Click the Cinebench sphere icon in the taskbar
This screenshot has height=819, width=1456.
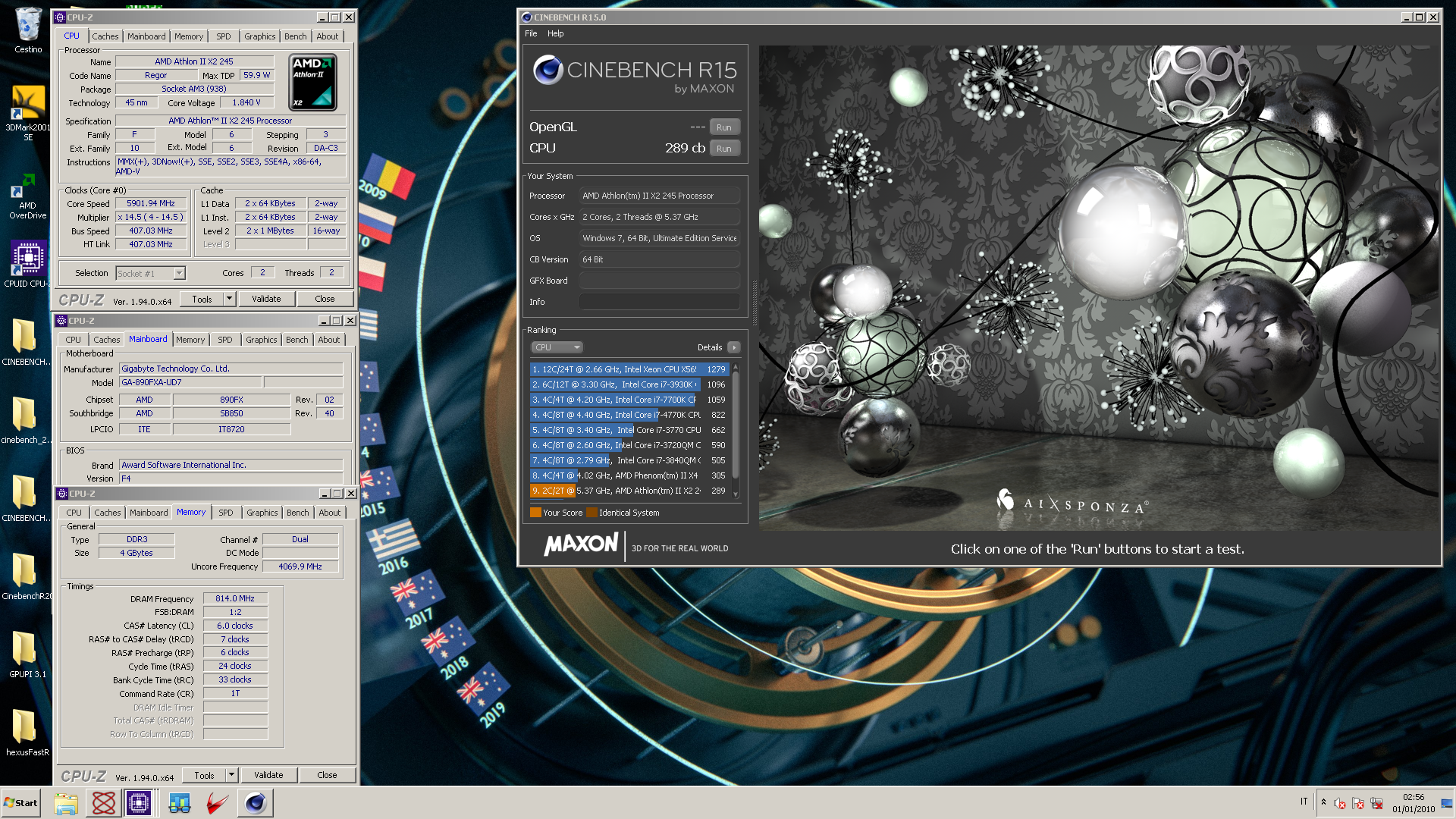coord(256,803)
